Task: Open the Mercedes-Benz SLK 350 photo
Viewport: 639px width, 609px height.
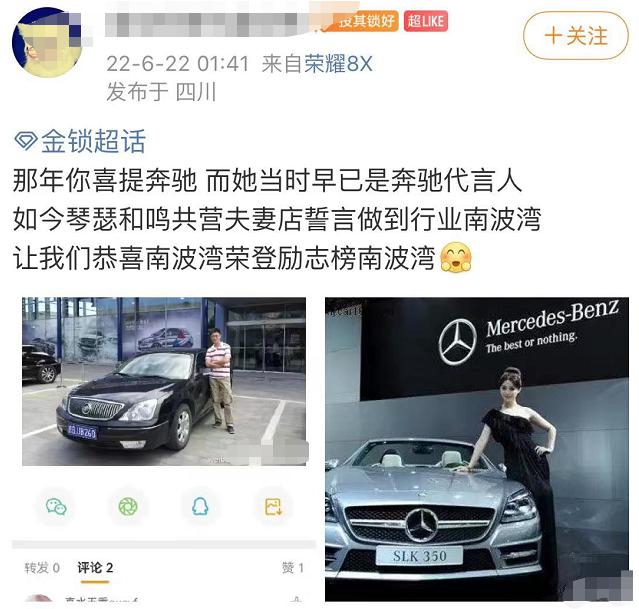Action: pos(477,449)
